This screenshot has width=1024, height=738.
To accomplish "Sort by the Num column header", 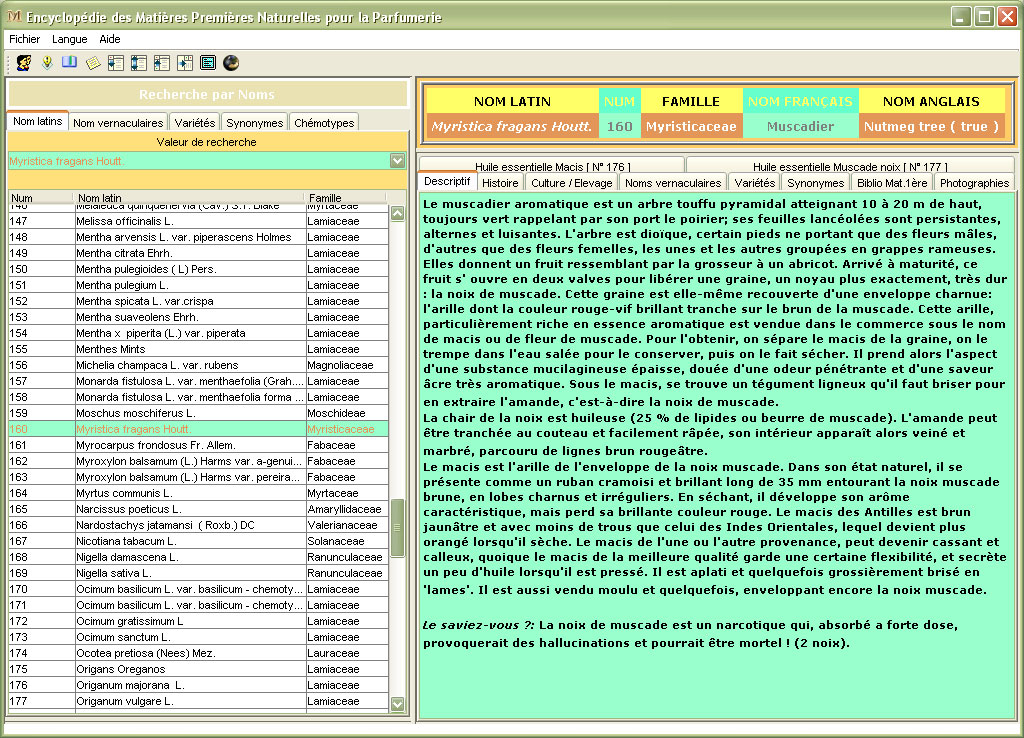I will pos(40,198).
